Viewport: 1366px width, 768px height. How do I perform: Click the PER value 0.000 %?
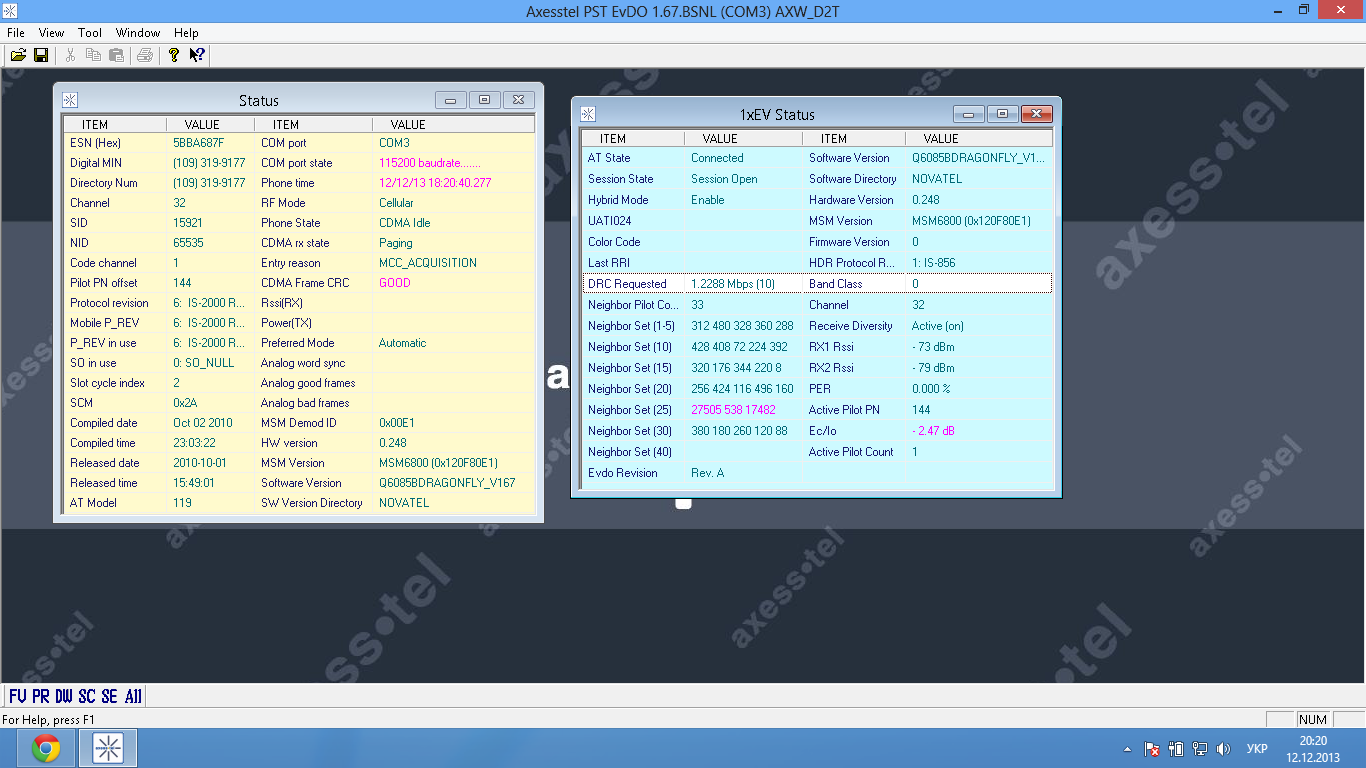coord(931,389)
